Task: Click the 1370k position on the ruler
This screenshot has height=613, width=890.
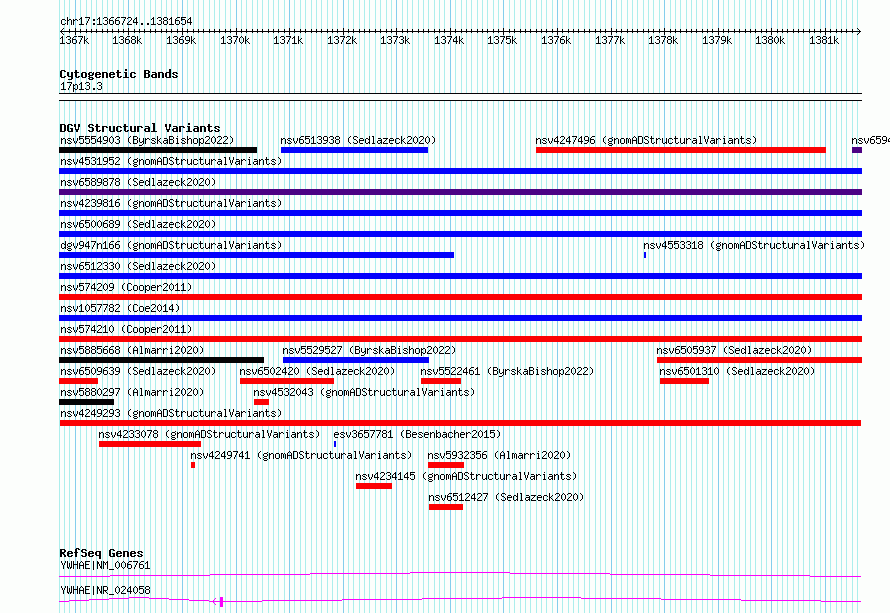Action: pos(234,40)
